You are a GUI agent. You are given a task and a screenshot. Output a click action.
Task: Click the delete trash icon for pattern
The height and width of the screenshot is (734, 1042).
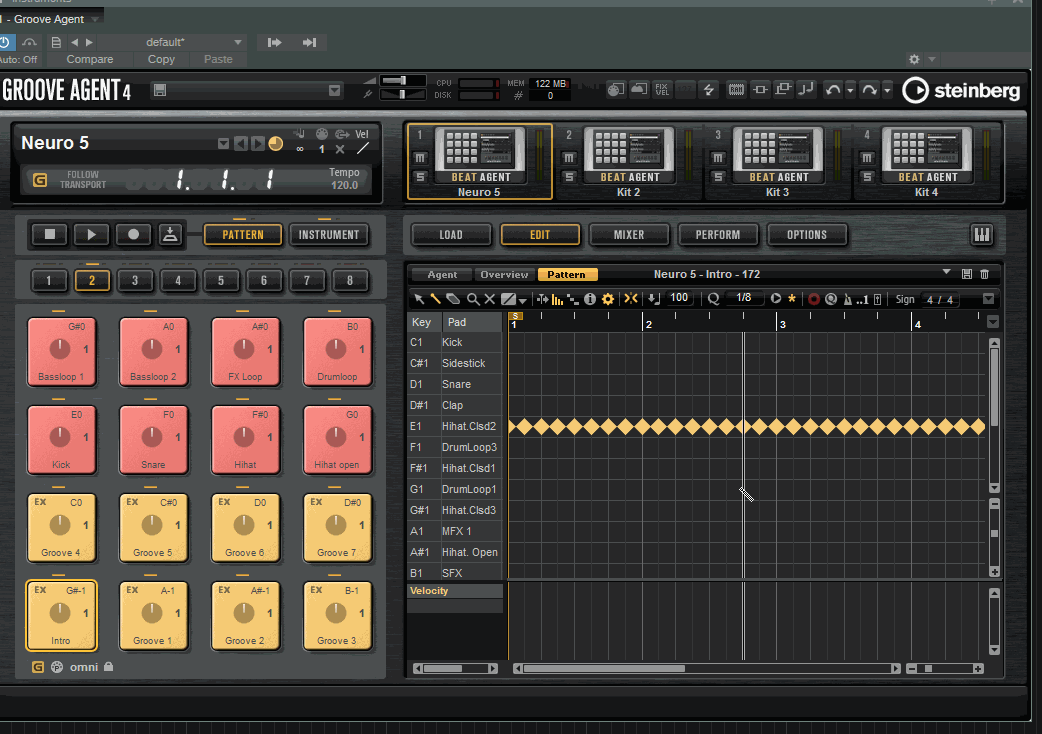point(984,274)
